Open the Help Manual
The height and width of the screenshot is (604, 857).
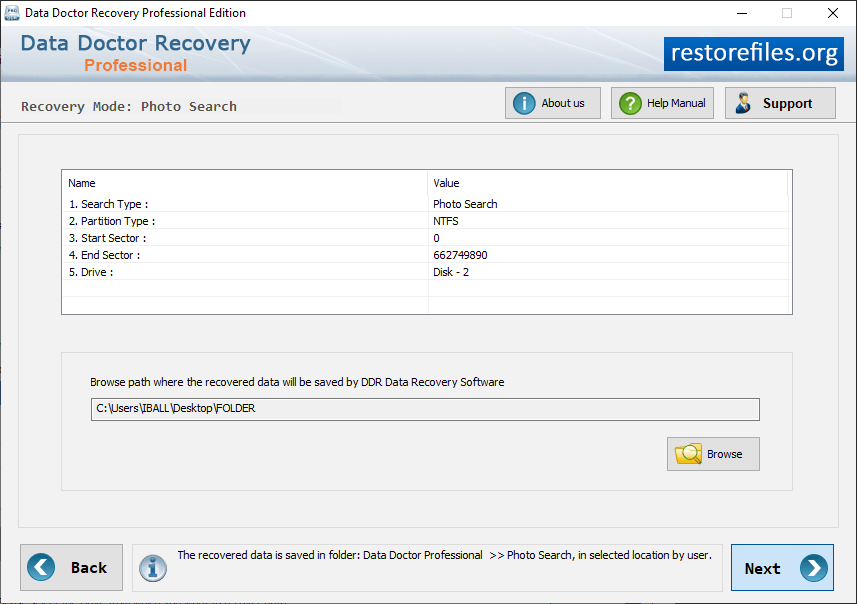pos(662,103)
